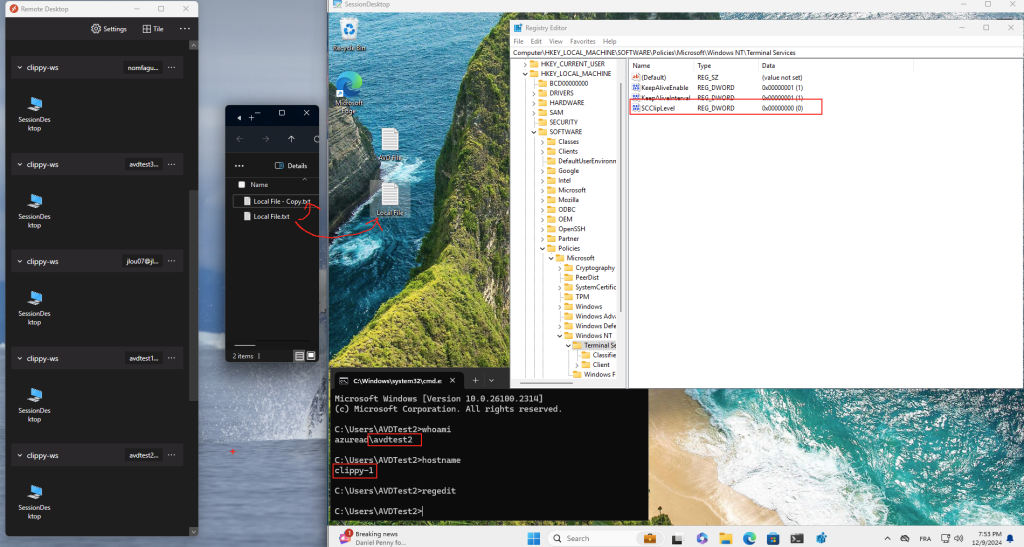The height and width of the screenshot is (547, 1024).
Task: Close the cmd.exe terminal tab
Action: [453, 381]
